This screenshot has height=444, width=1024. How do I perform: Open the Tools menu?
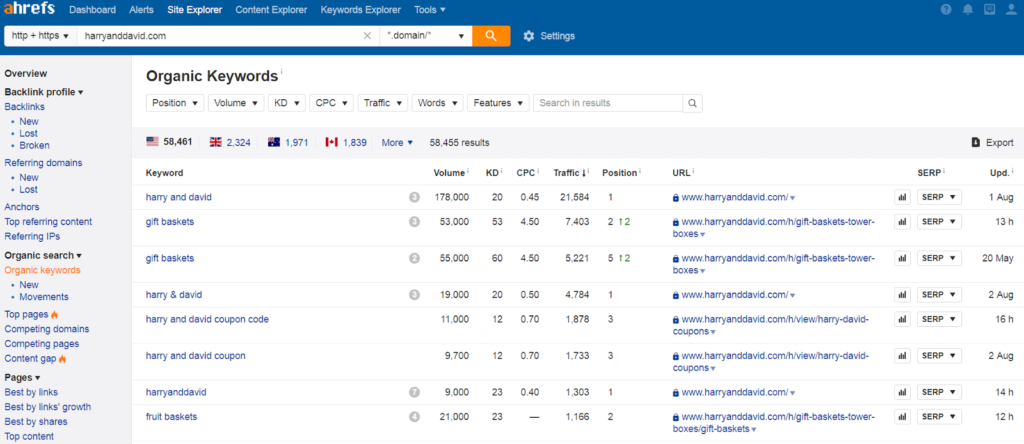point(430,10)
